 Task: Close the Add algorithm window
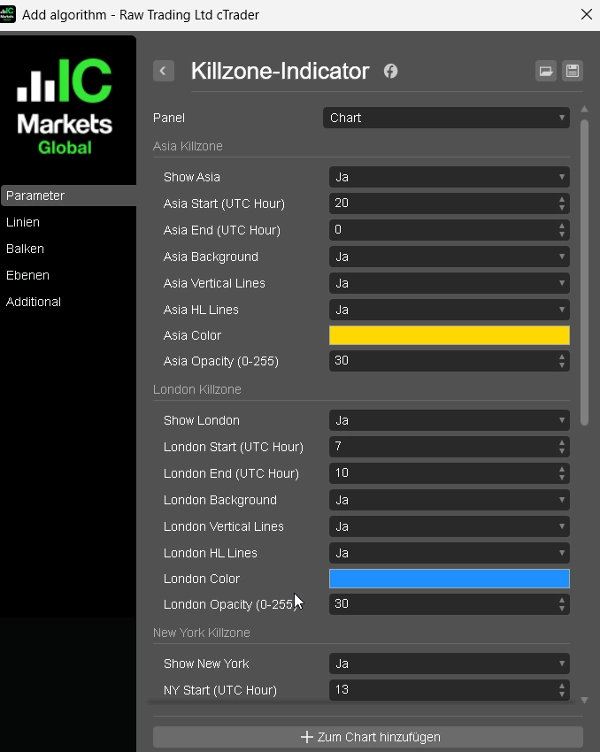(586, 14)
